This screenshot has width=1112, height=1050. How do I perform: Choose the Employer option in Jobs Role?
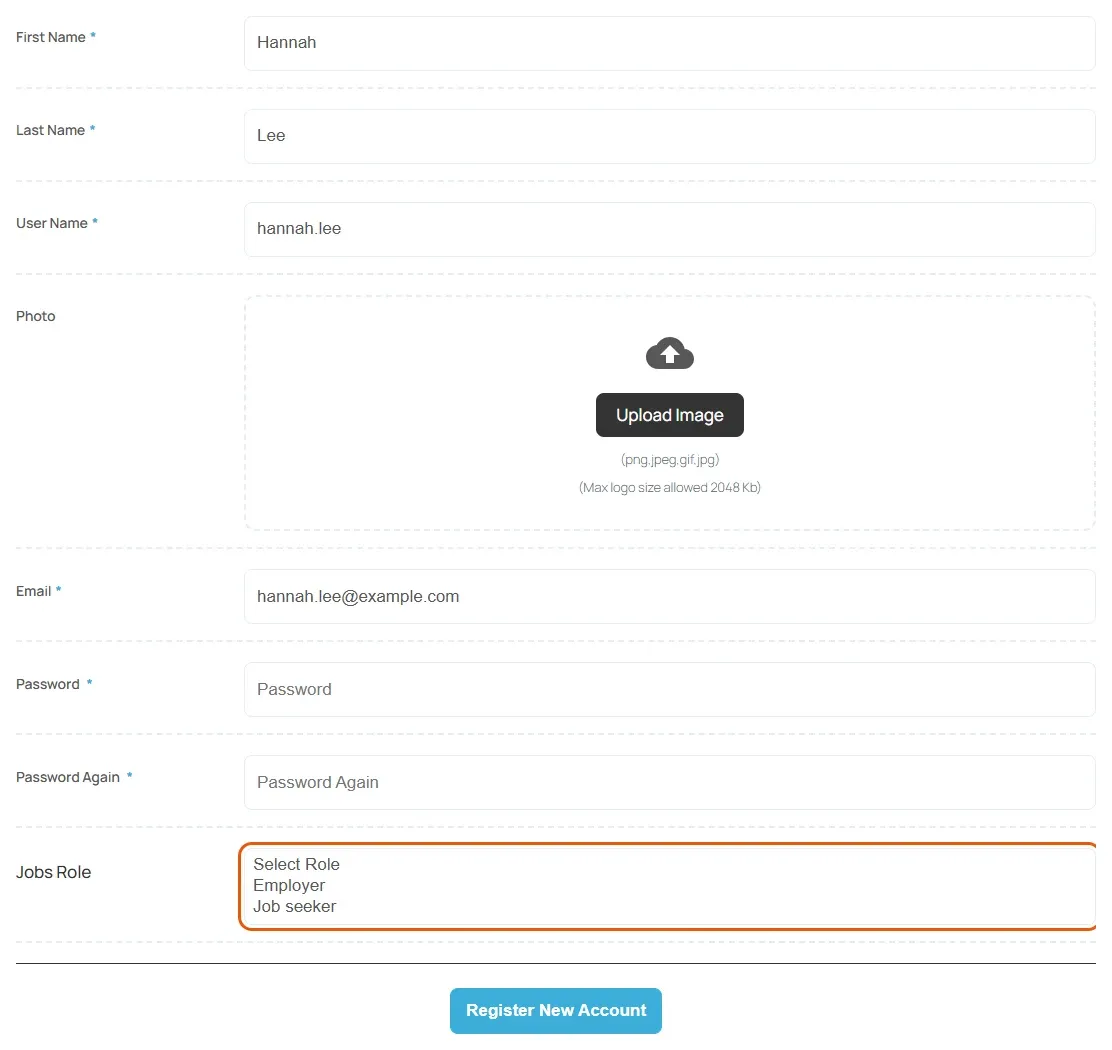click(289, 886)
